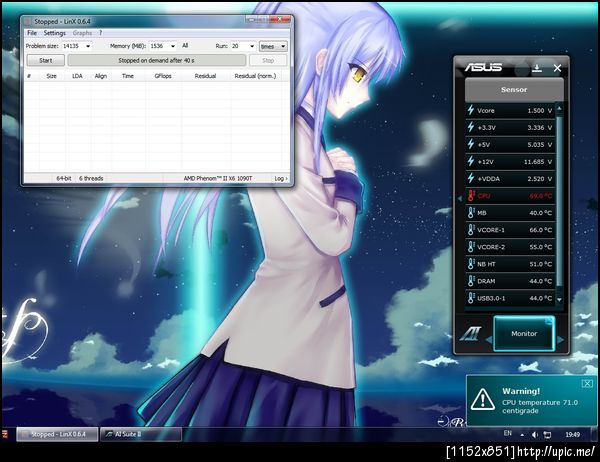
Task: Click the All memory link
Action: [185, 46]
